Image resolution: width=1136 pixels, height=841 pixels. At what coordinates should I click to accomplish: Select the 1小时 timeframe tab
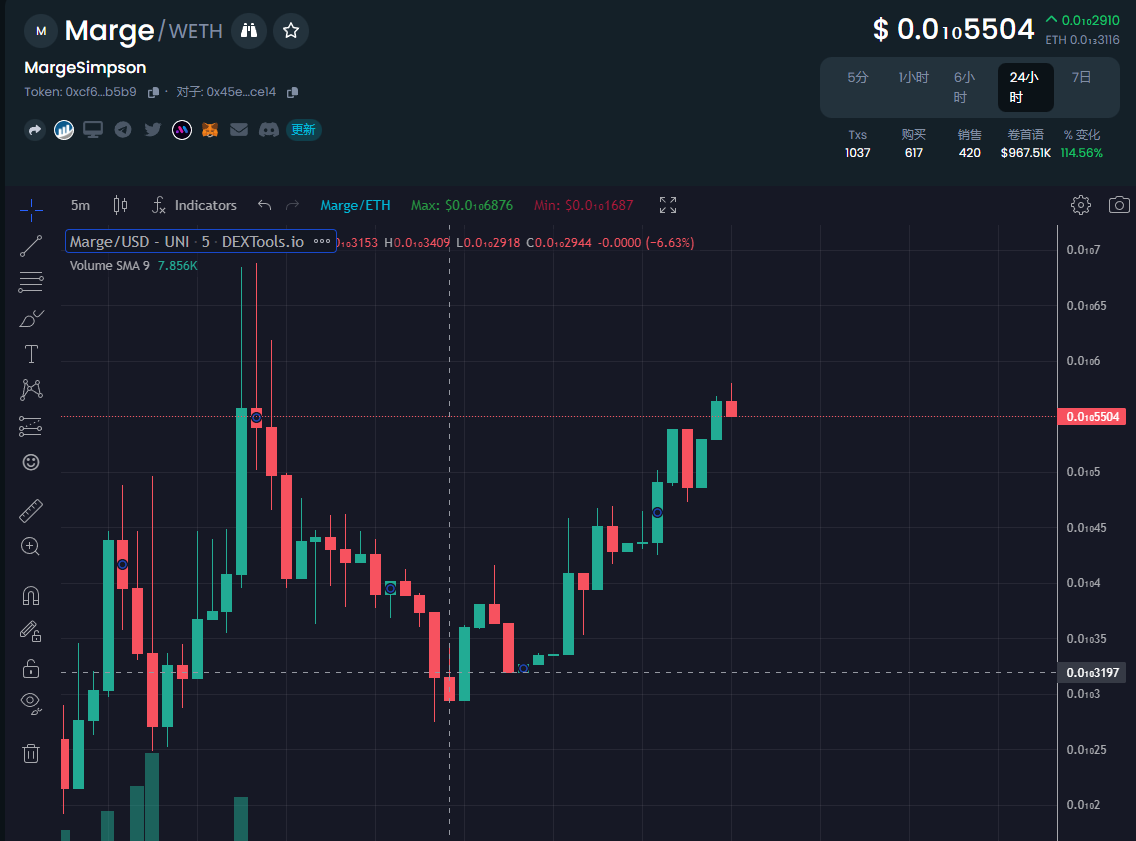914,78
